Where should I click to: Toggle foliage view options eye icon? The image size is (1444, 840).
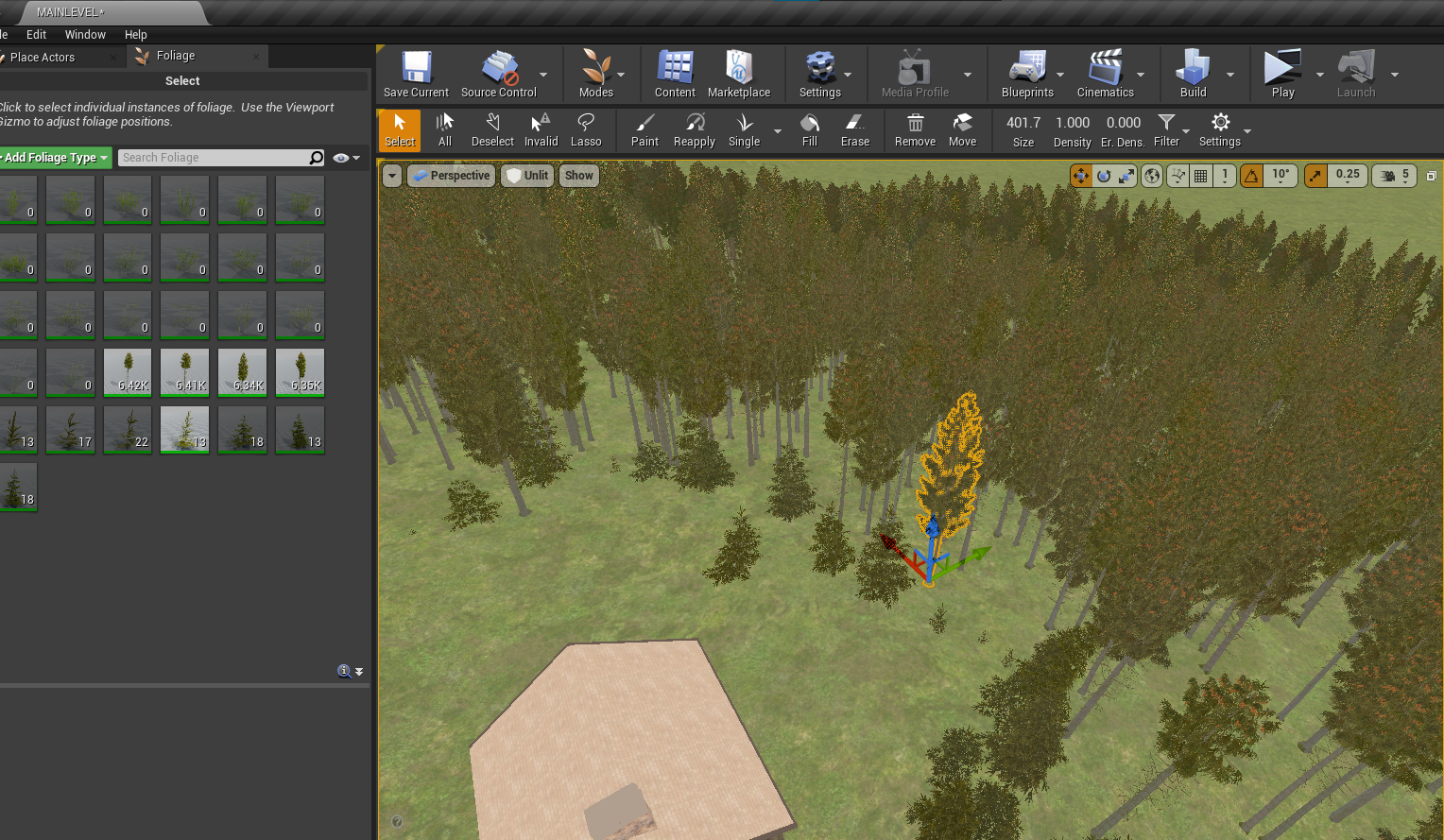(x=341, y=158)
